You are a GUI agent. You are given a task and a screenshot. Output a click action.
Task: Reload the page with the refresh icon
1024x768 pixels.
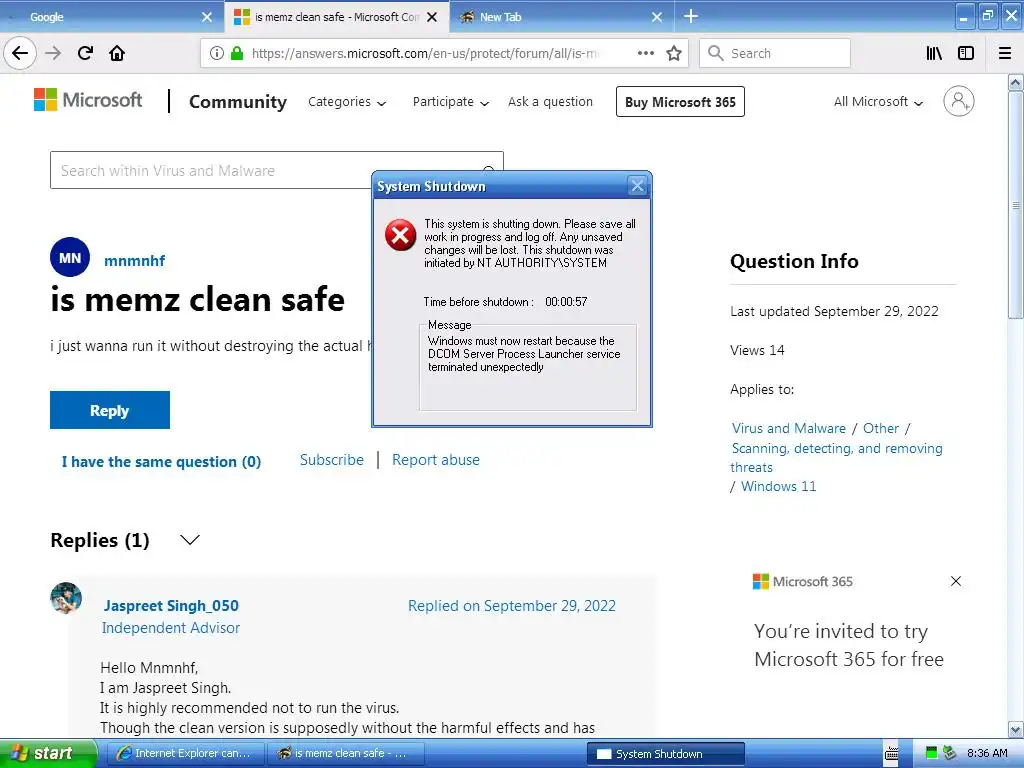(x=85, y=53)
